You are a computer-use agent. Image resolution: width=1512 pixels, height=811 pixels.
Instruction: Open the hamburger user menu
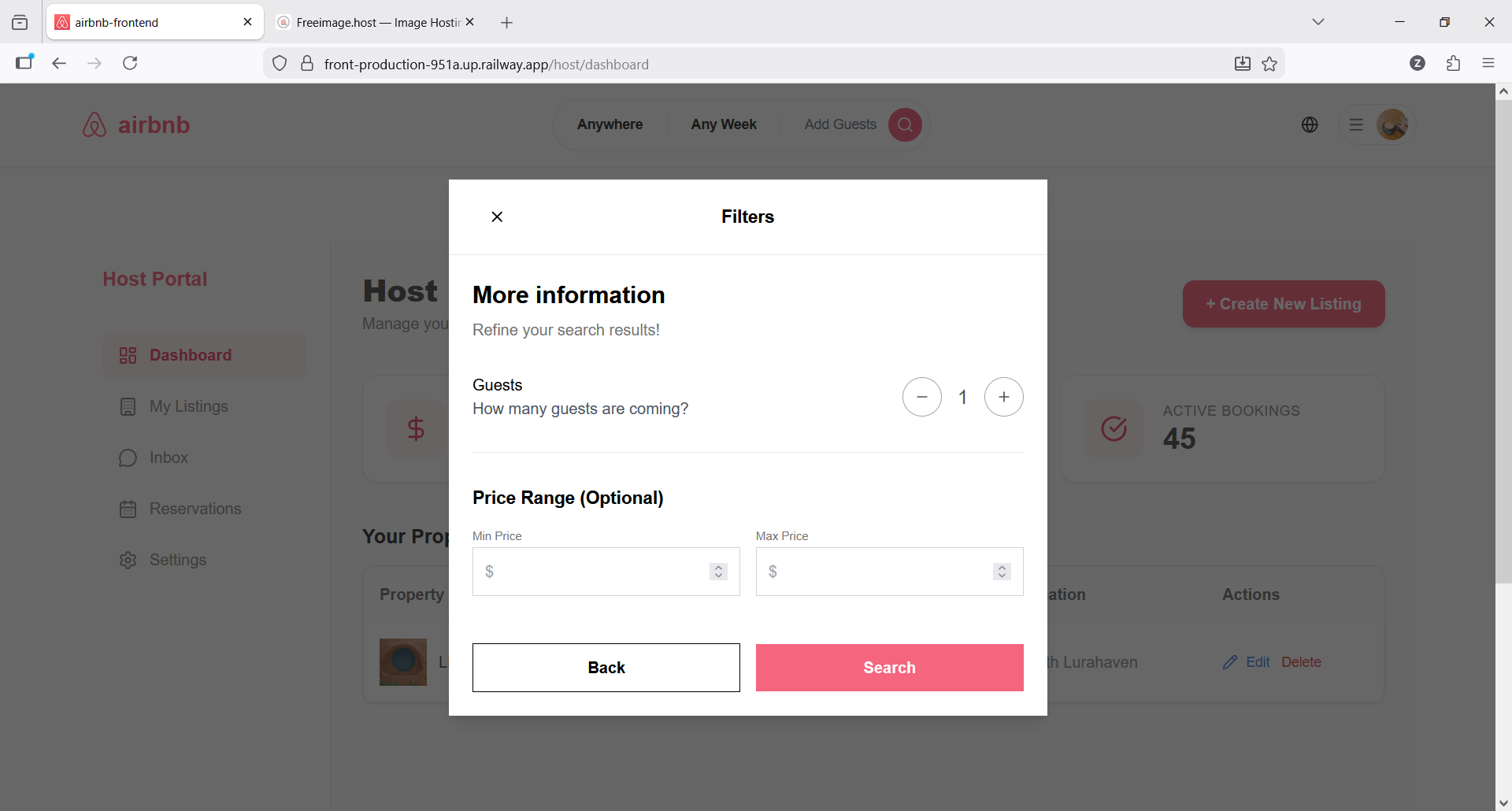pyautogui.click(x=1356, y=124)
